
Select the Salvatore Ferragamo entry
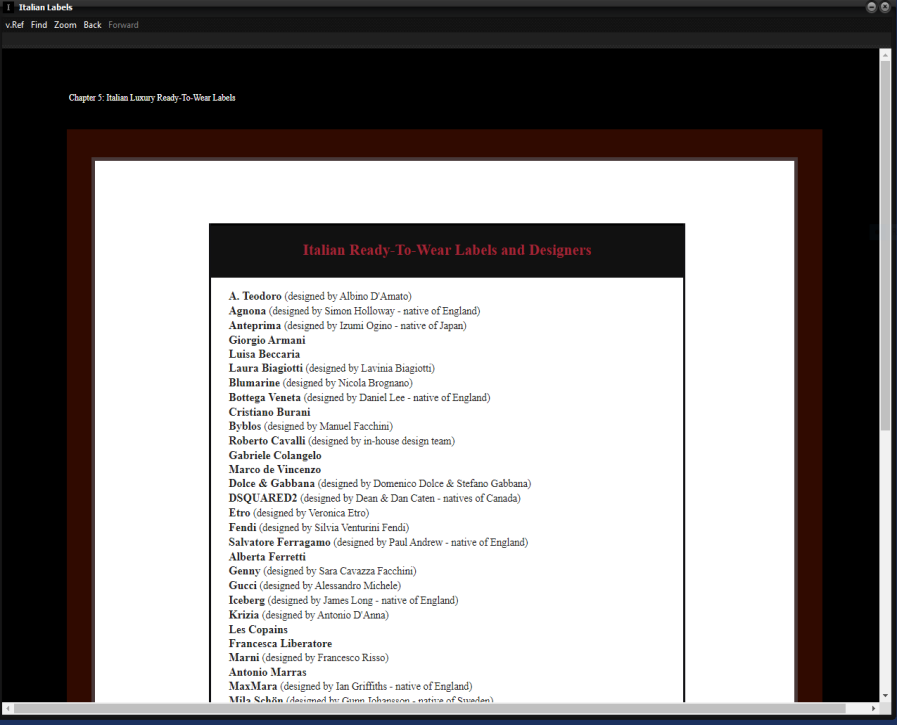click(378, 542)
